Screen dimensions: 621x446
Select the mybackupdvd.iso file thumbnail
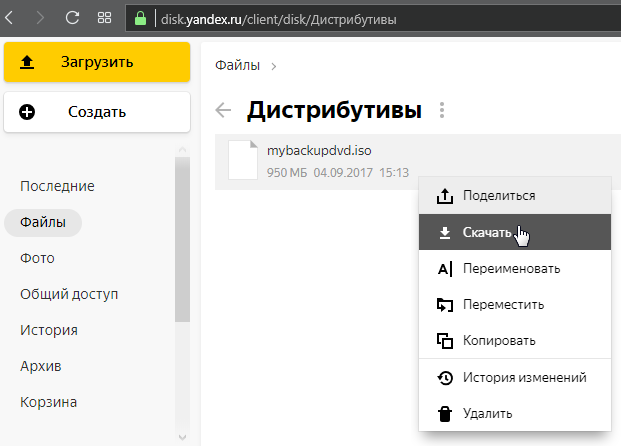point(243,160)
